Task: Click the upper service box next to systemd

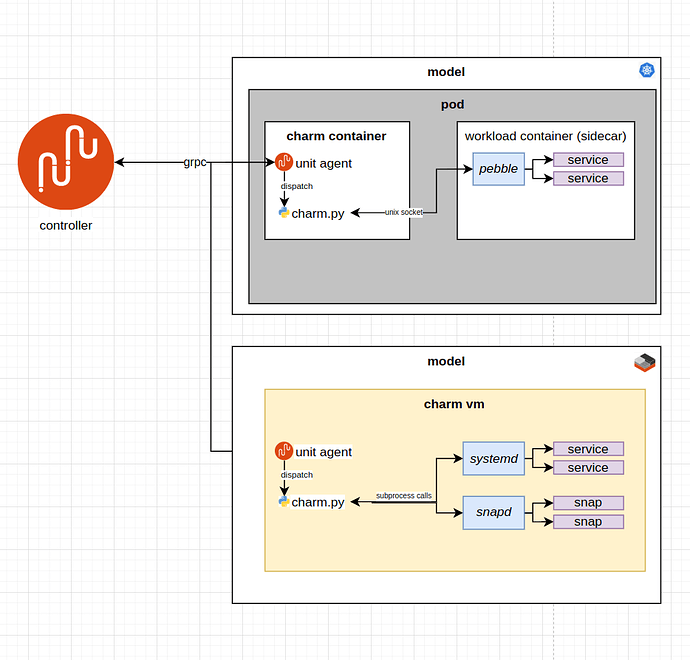Action: click(x=588, y=449)
